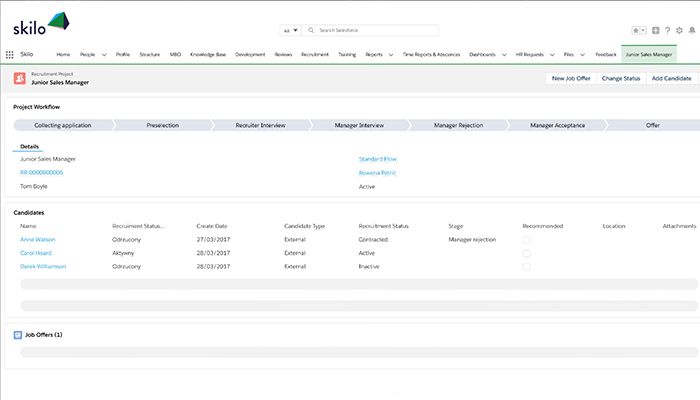
Task: Open the App Launcher grid icon
Action: click(10, 54)
